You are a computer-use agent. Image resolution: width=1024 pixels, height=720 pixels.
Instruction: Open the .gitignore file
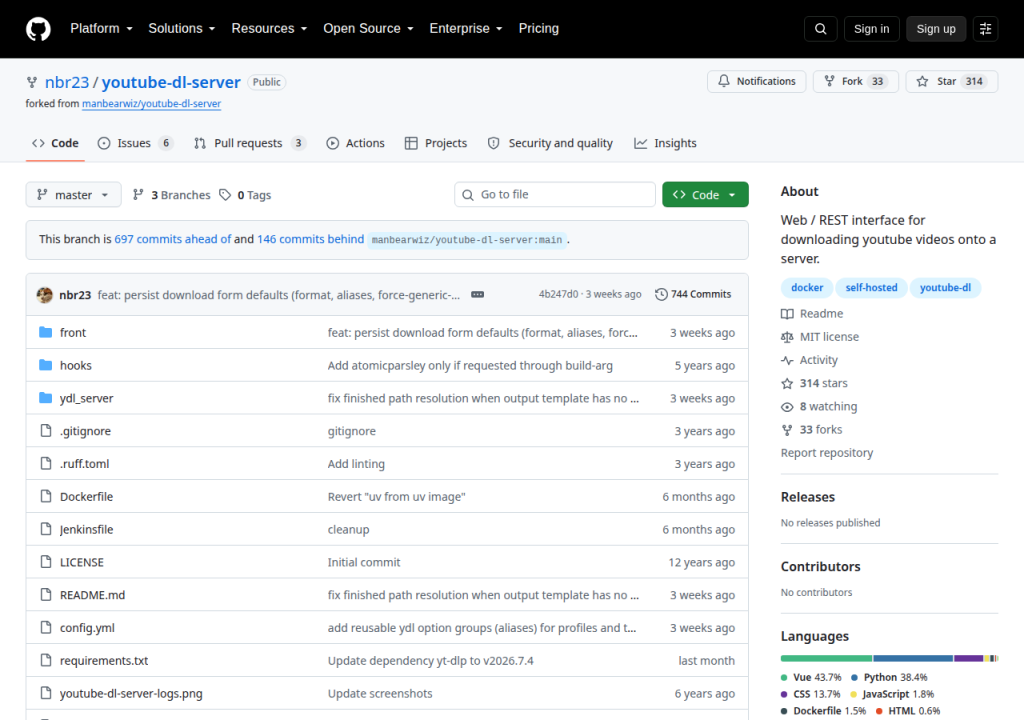pos(85,431)
